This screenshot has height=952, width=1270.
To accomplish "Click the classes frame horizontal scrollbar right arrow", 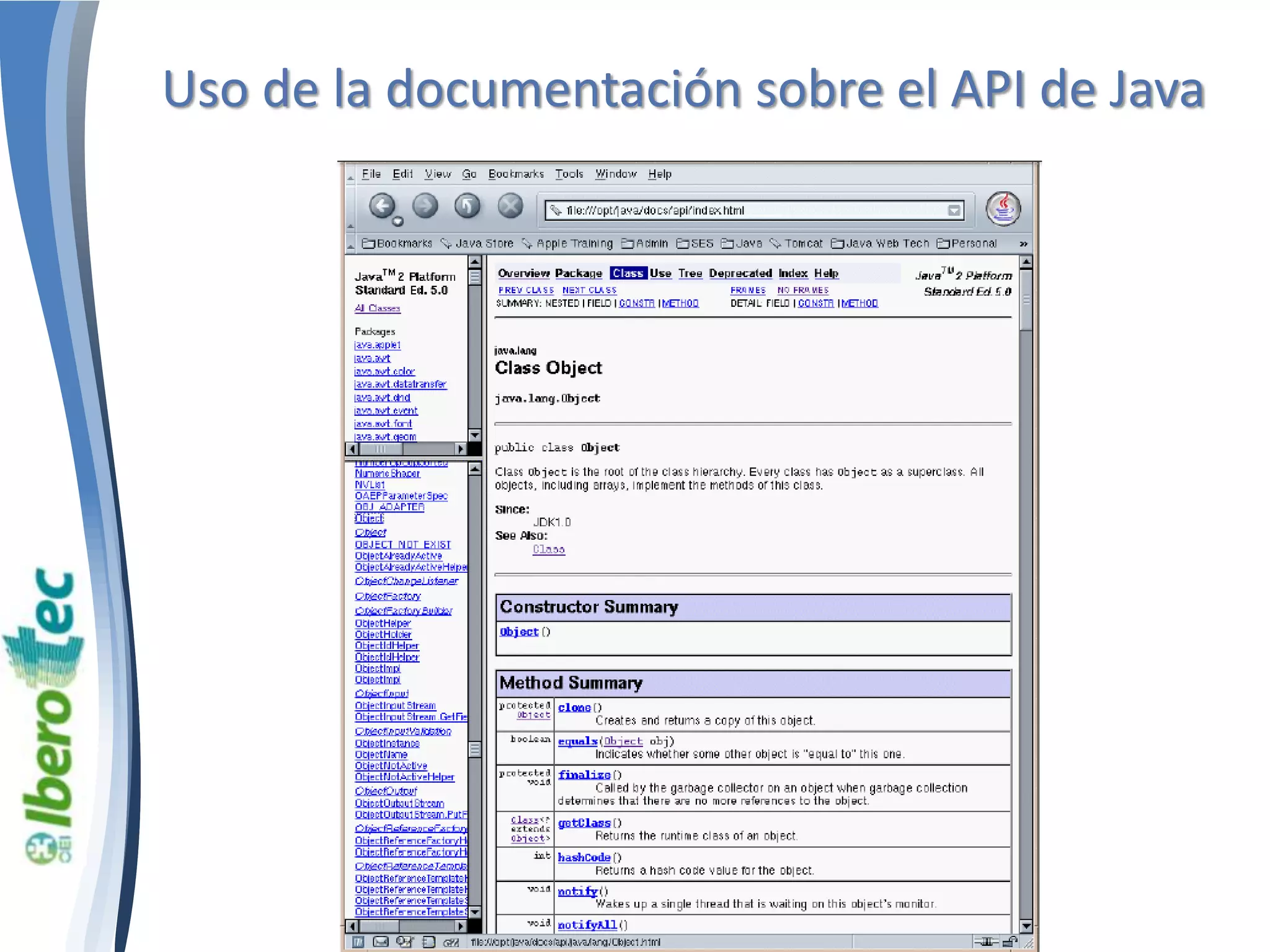I will pos(460,926).
